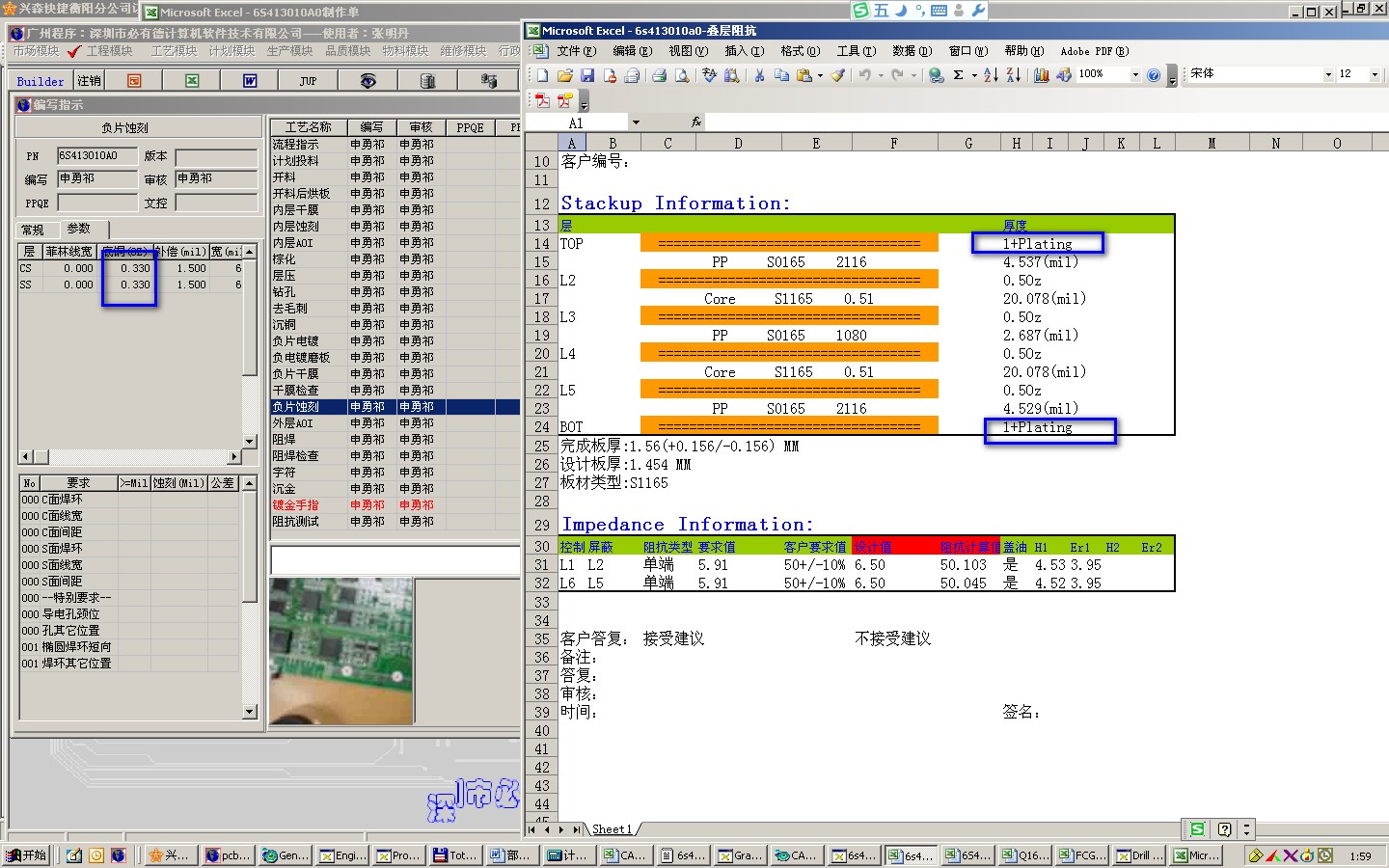Screen dimensions: 1389x868
Task: Click the Excel icon in Builder toolbar
Action: [192, 81]
